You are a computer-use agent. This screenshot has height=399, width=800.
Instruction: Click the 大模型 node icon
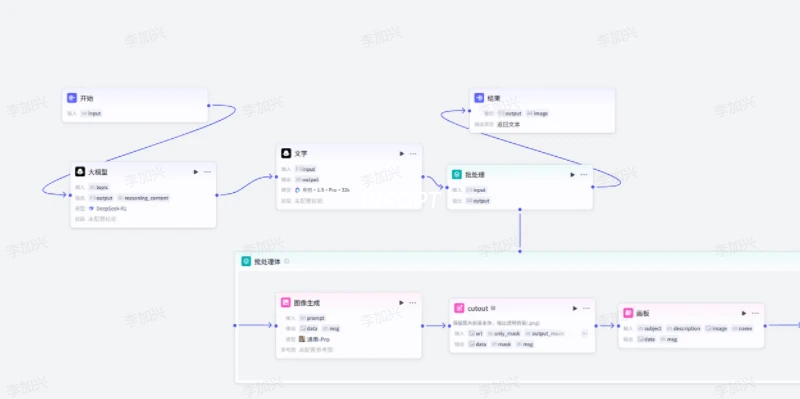point(80,172)
